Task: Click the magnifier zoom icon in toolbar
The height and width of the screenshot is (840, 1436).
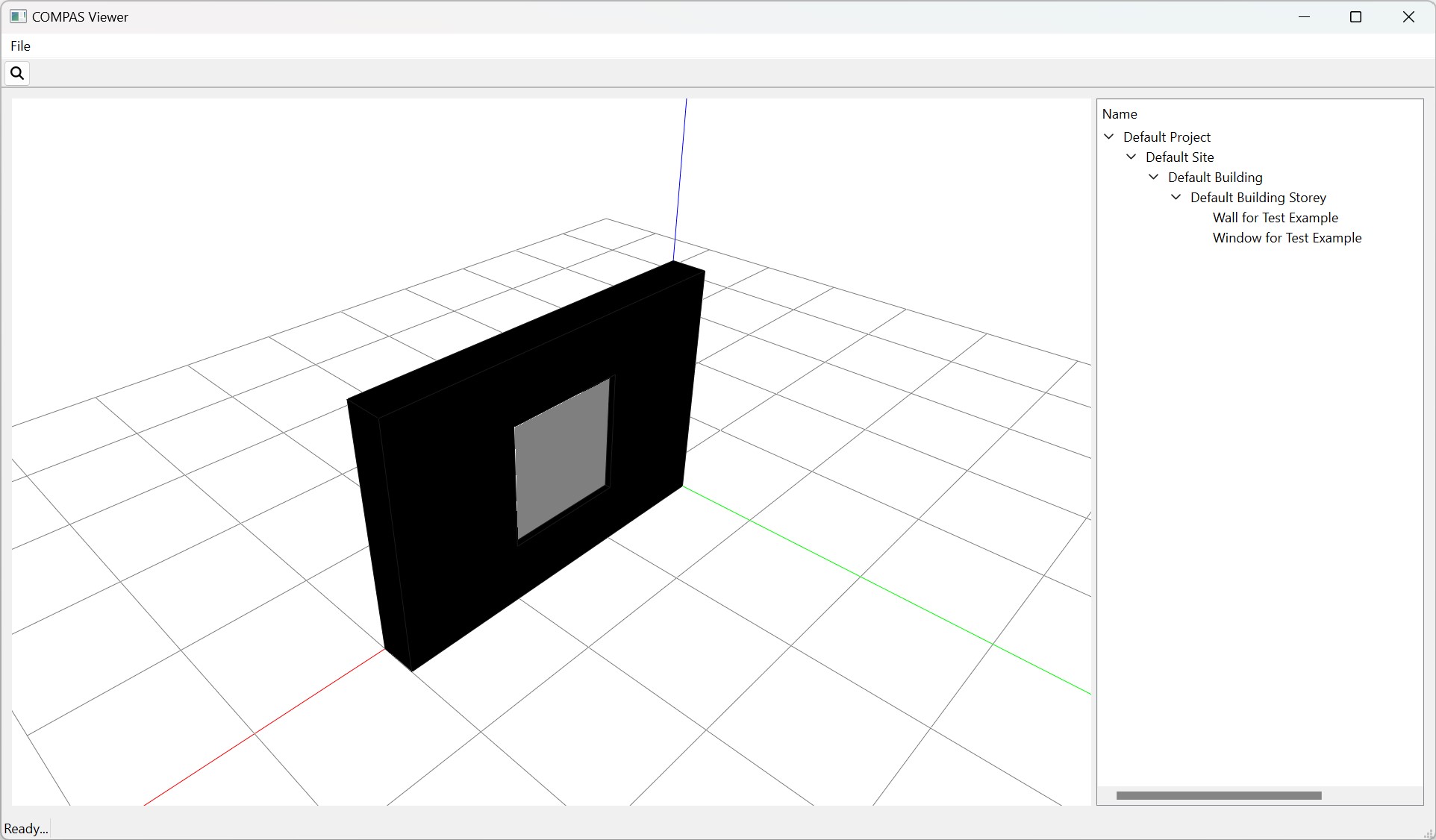Action: (x=17, y=73)
